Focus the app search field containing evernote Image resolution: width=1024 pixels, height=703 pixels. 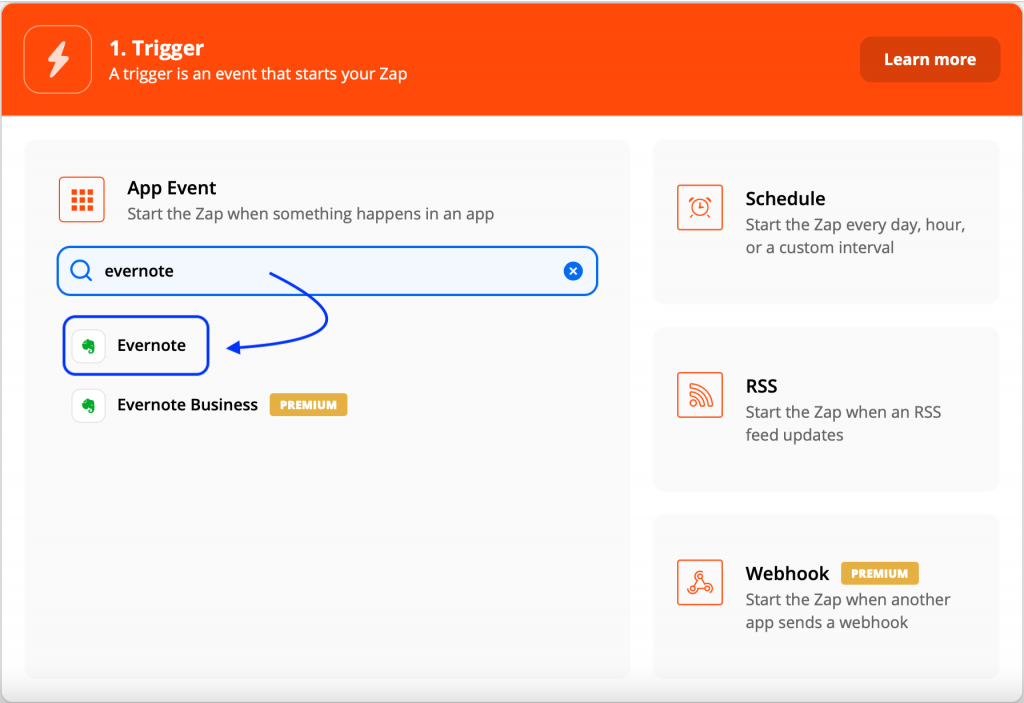click(327, 270)
